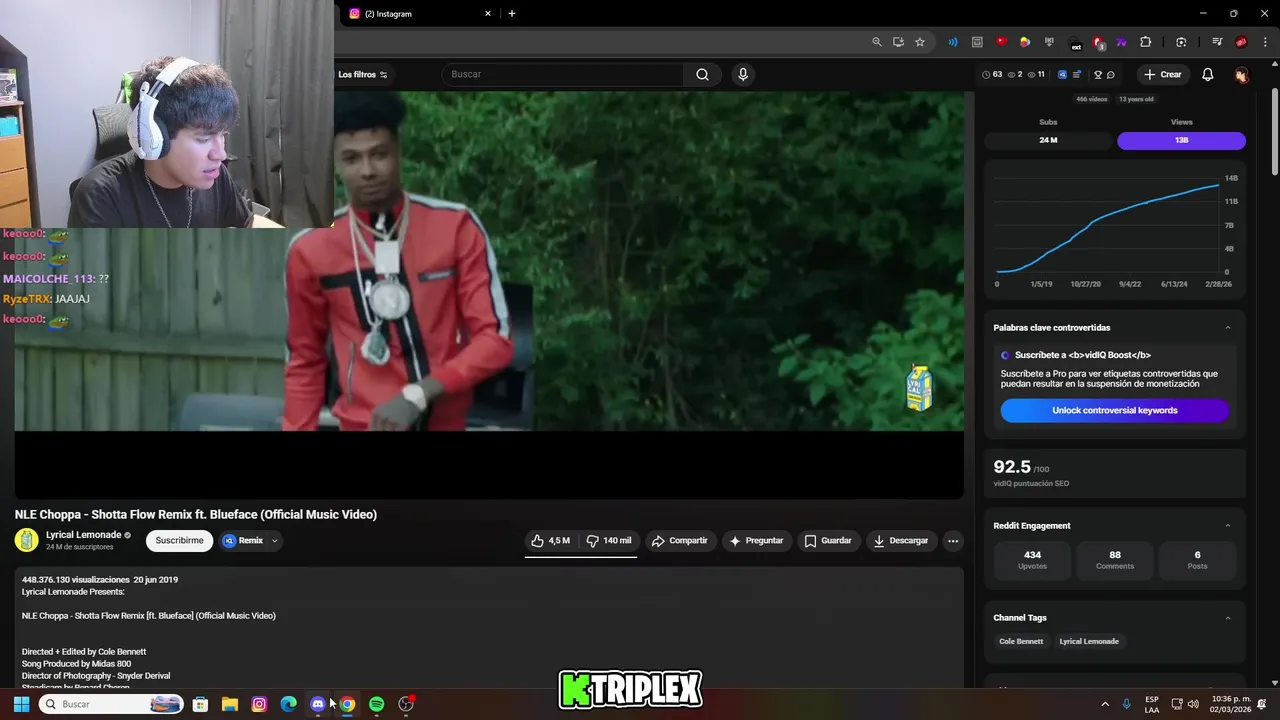The width and height of the screenshot is (1280, 720).
Task: Click the Lyrical Lemonade watermark on the video
Action: click(919, 388)
